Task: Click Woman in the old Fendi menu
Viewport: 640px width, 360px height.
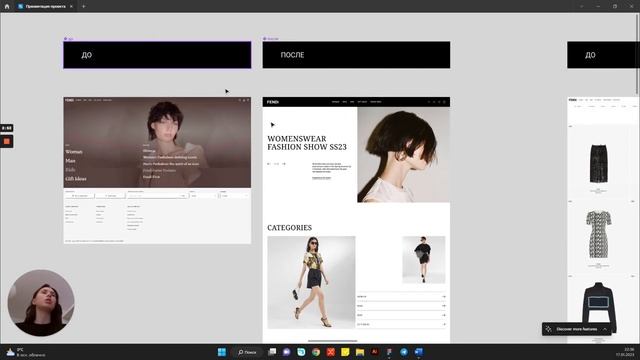Action: point(74,152)
